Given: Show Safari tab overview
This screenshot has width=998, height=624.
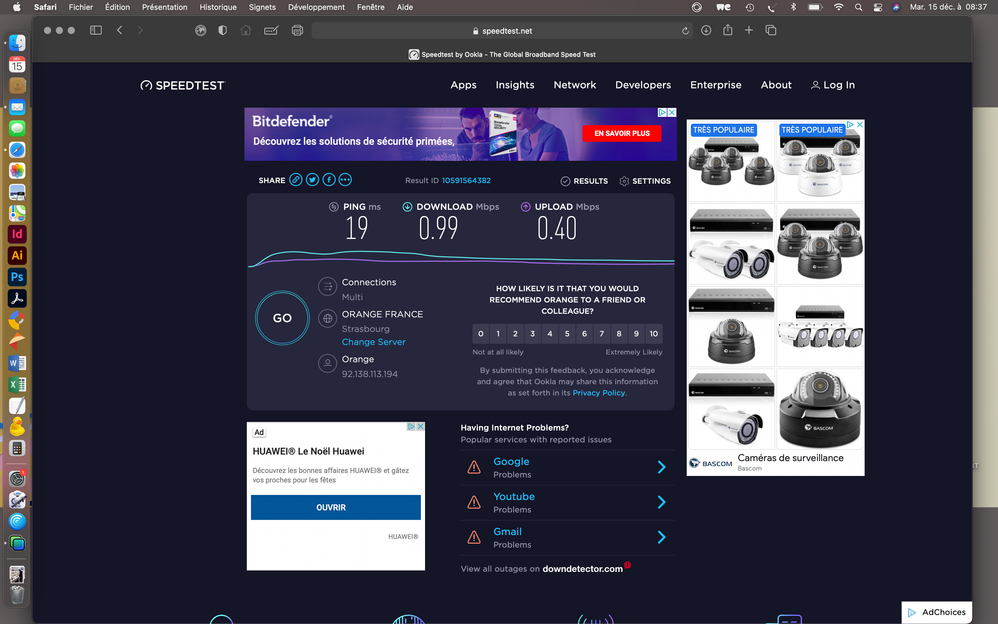Looking at the screenshot, I should click(771, 30).
